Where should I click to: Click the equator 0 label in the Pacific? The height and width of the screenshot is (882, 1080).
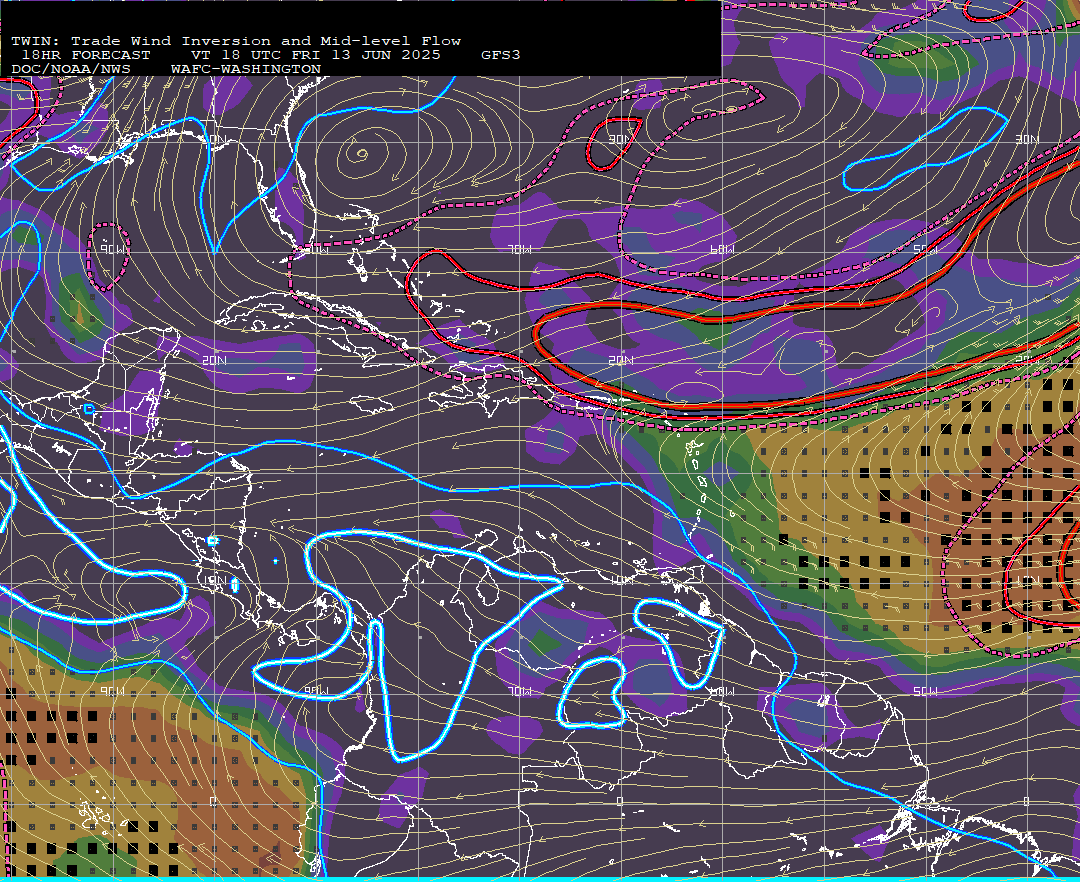pos(214,801)
